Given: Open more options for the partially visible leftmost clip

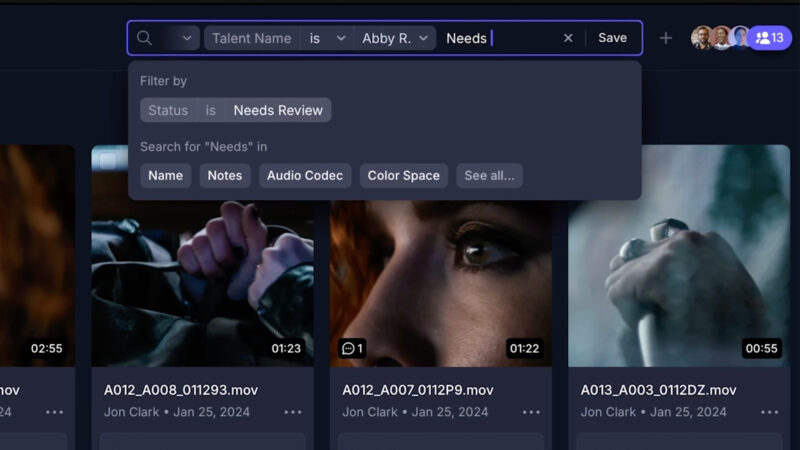Looking at the screenshot, I should pos(55,412).
